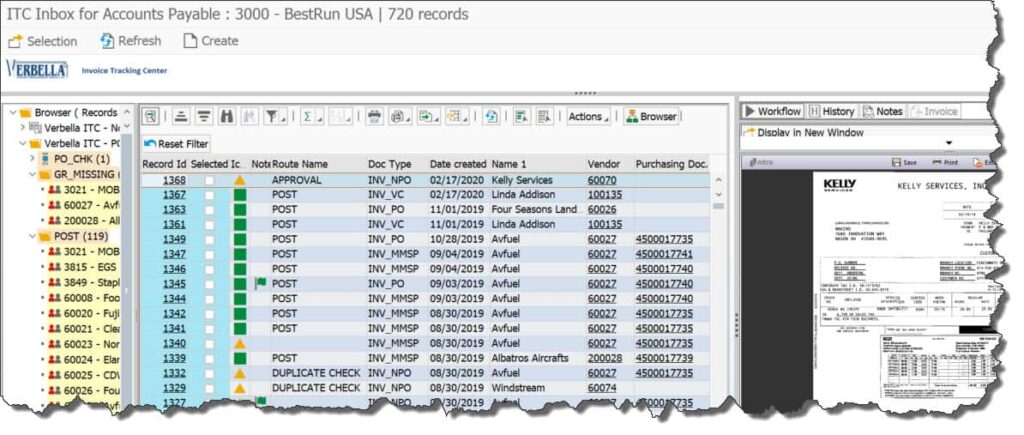This screenshot has width=1024, height=435.
Task: Click the Browser button in toolbar
Action: [x=651, y=116]
